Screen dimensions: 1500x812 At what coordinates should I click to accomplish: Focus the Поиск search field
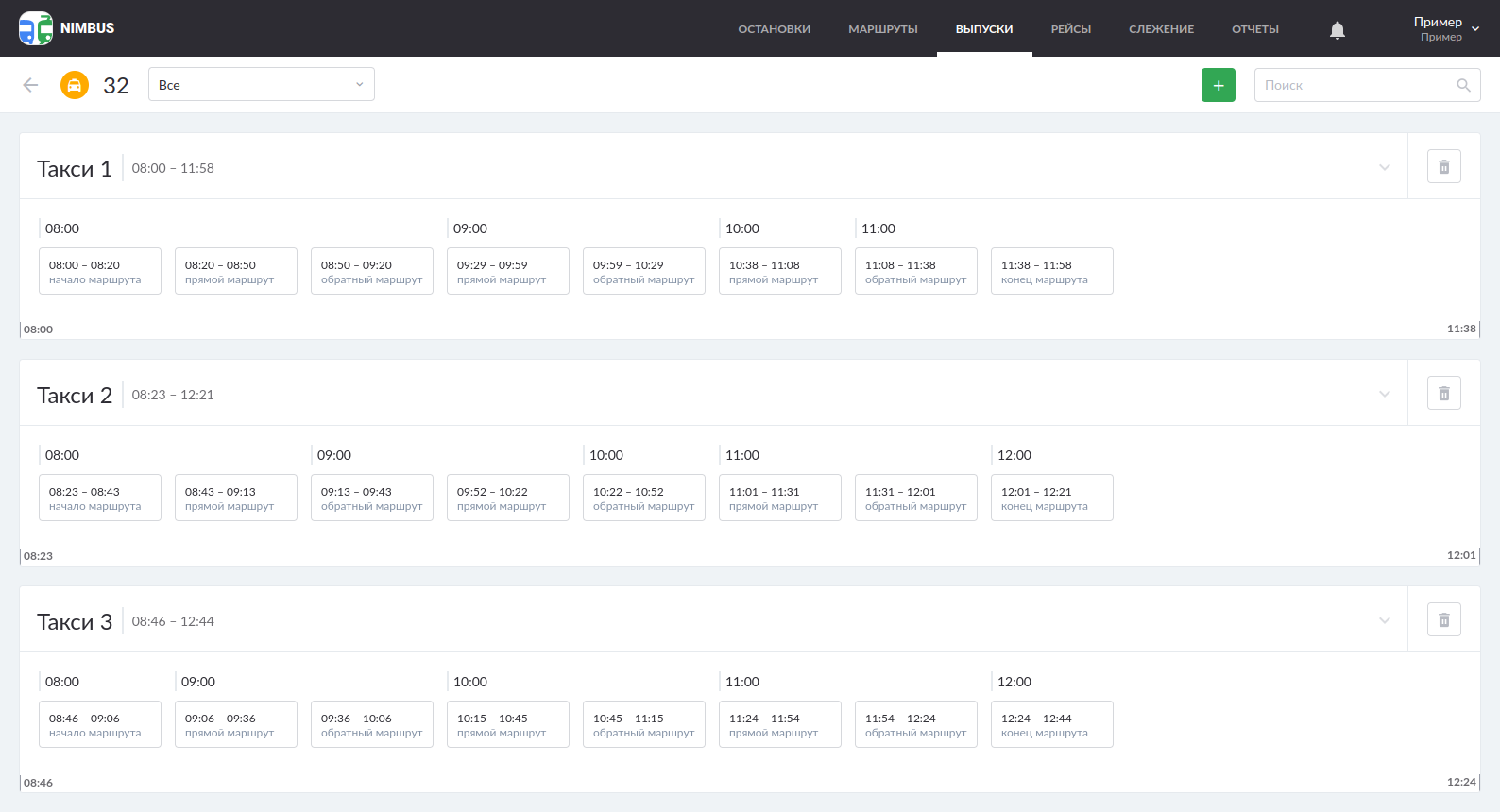(x=1355, y=85)
